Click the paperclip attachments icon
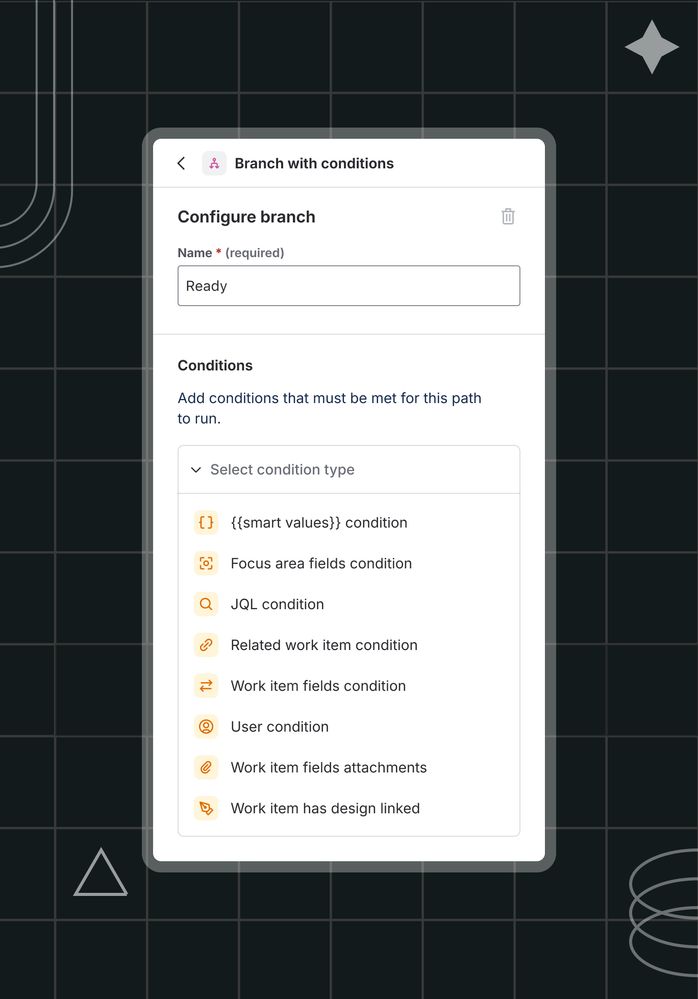Screen dimensions: 698x999 tap(206, 767)
